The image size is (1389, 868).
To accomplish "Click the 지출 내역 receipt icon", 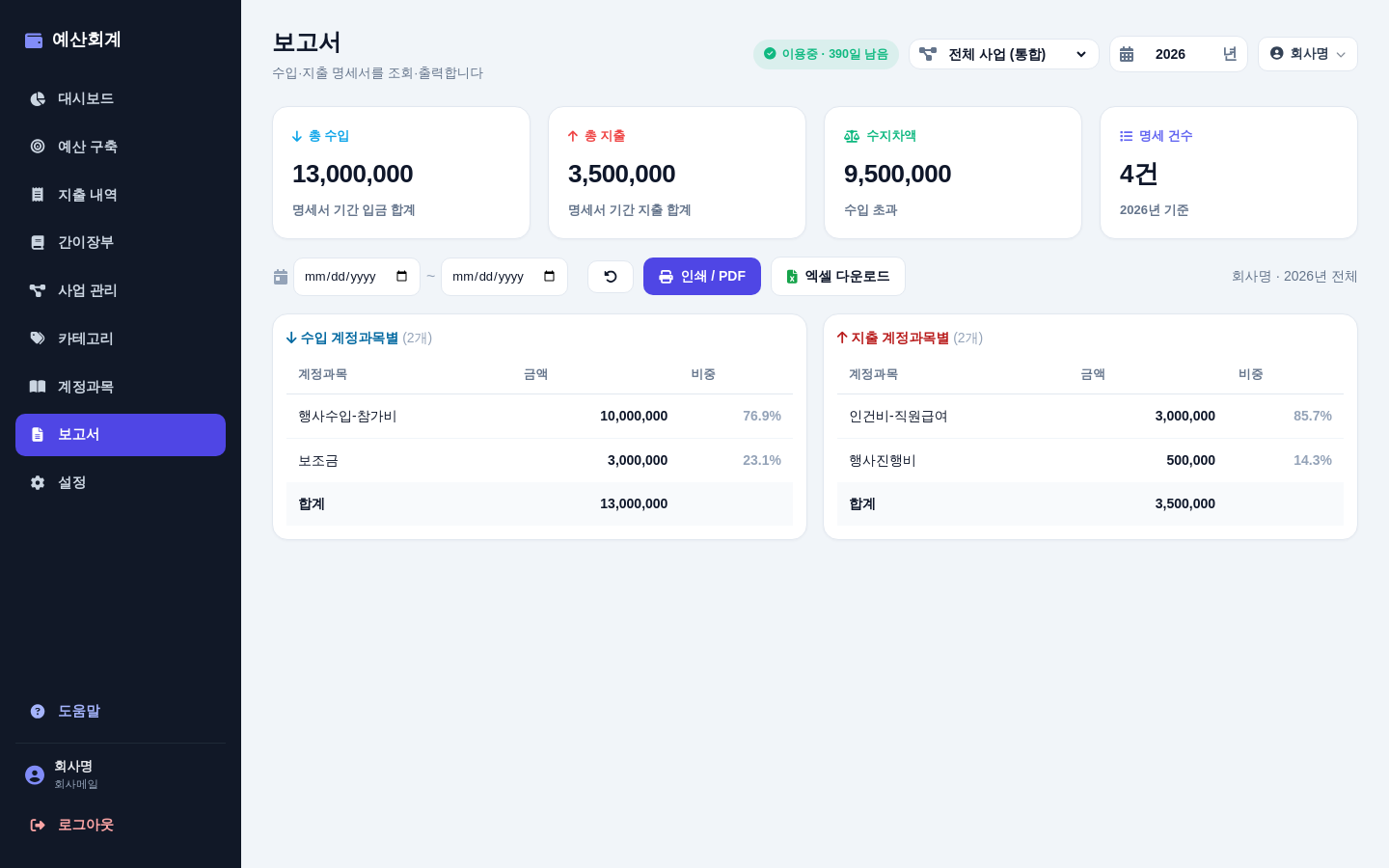I will (38, 195).
